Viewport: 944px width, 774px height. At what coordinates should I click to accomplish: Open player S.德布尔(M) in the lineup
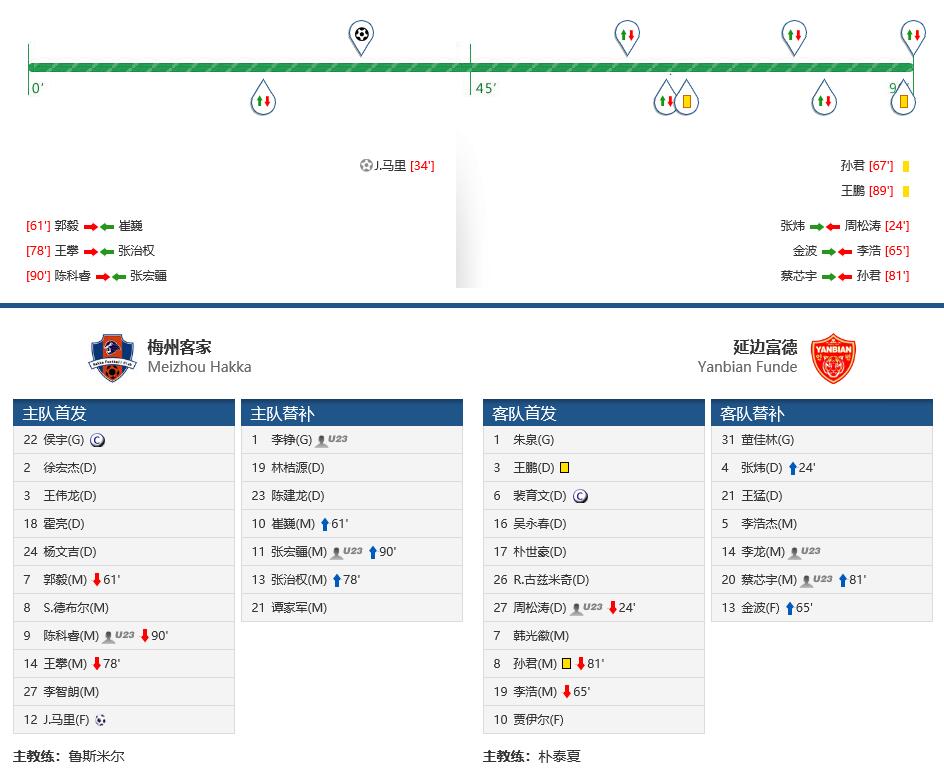pyautogui.click(x=76, y=608)
